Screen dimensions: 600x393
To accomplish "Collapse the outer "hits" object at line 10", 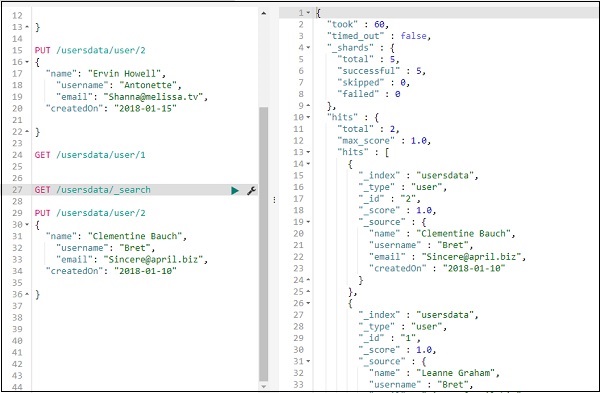I will 308,117.
